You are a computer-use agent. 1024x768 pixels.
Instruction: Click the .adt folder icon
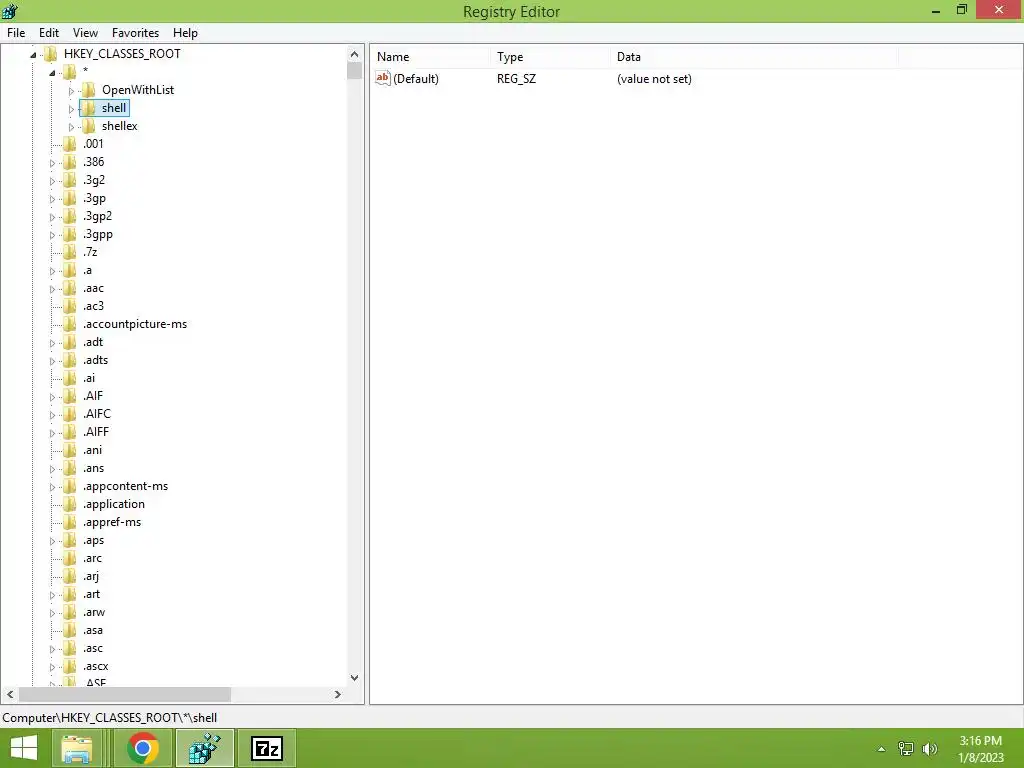pos(69,342)
